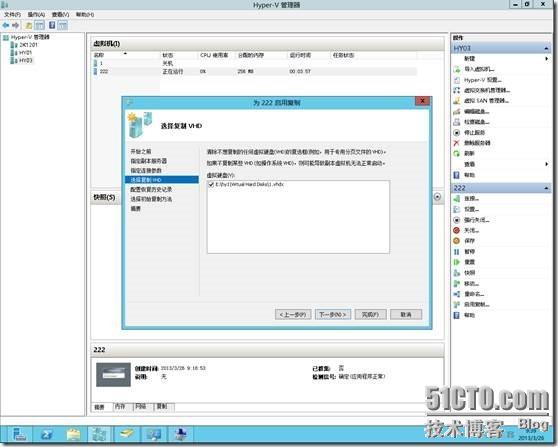
Task: Click the <上一步(P) previous button in wizard
Action: 293,315
